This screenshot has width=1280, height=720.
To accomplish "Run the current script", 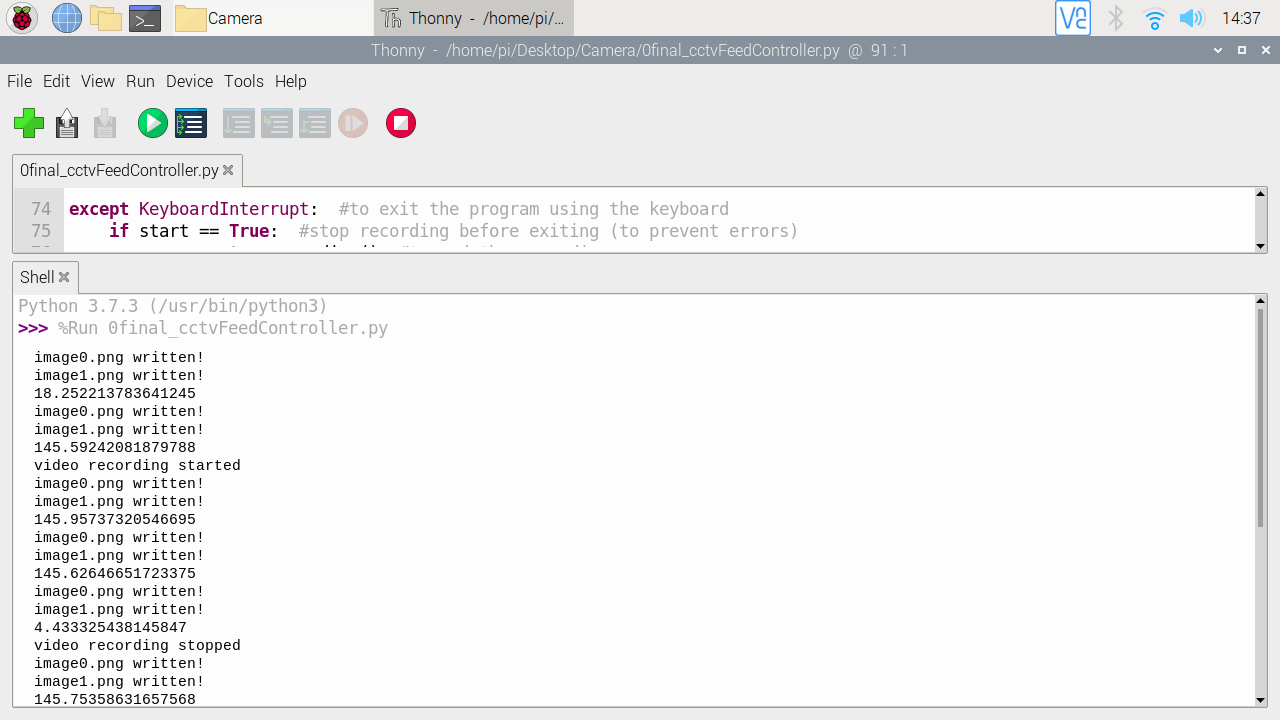I will [152, 123].
